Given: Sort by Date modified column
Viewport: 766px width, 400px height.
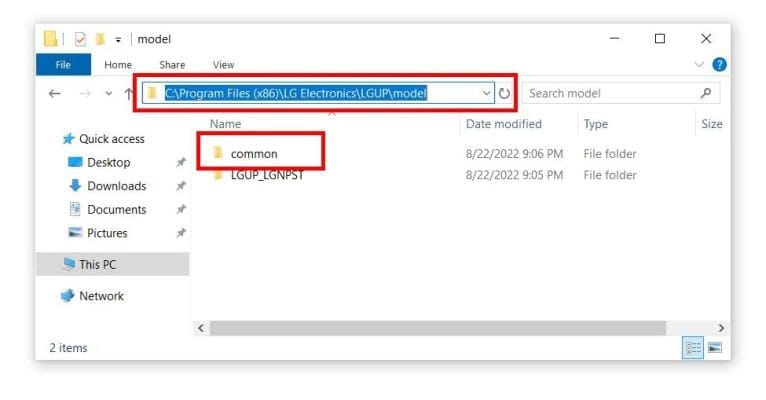Looking at the screenshot, I should [x=503, y=124].
